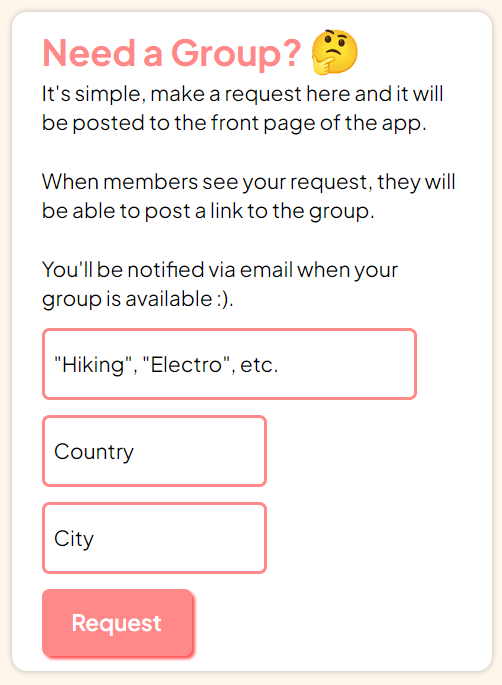This screenshot has width=502, height=685.
Task: Select the City input field
Action: point(154,538)
